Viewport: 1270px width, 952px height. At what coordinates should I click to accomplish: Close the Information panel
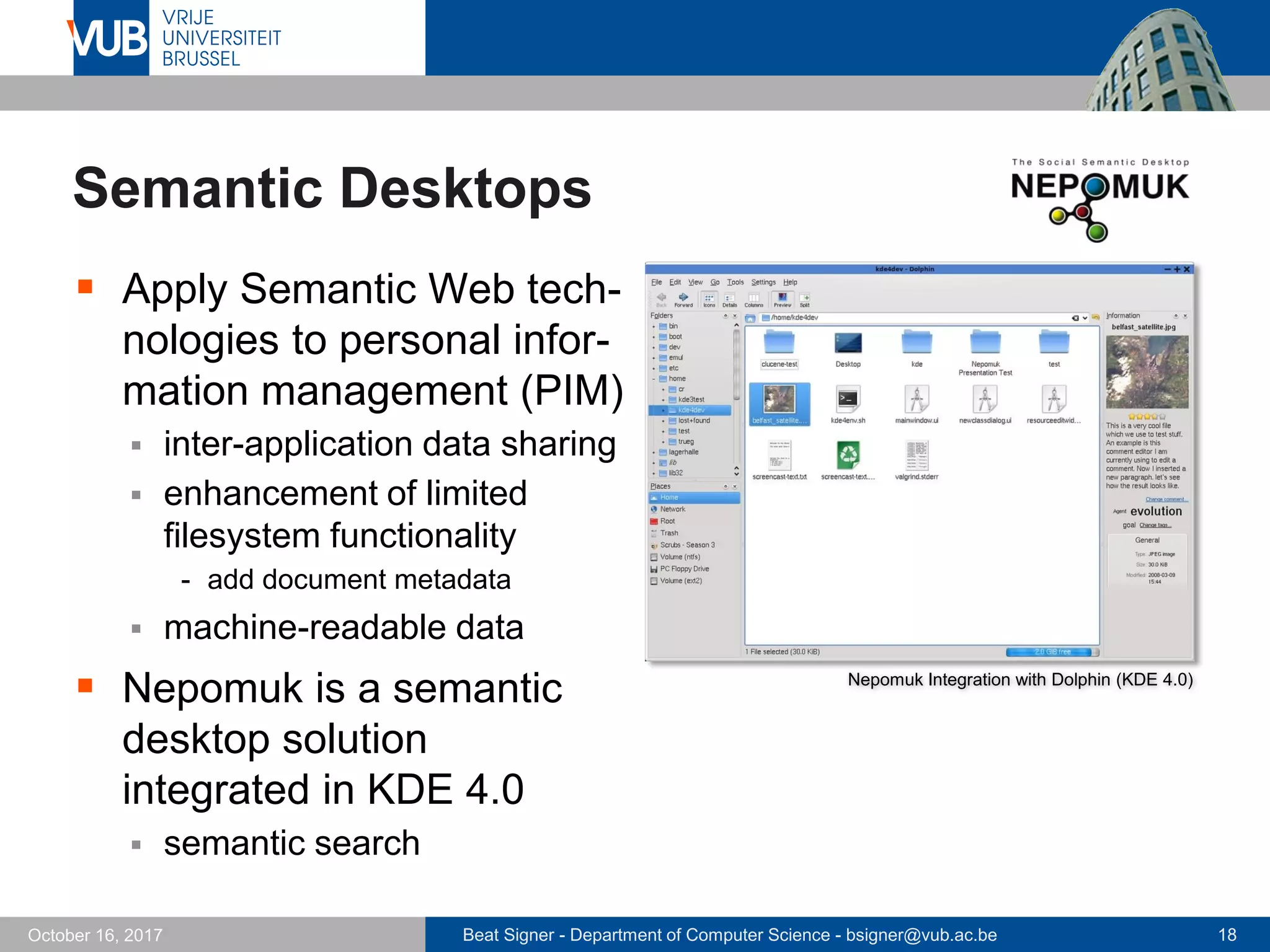click(1184, 316)
